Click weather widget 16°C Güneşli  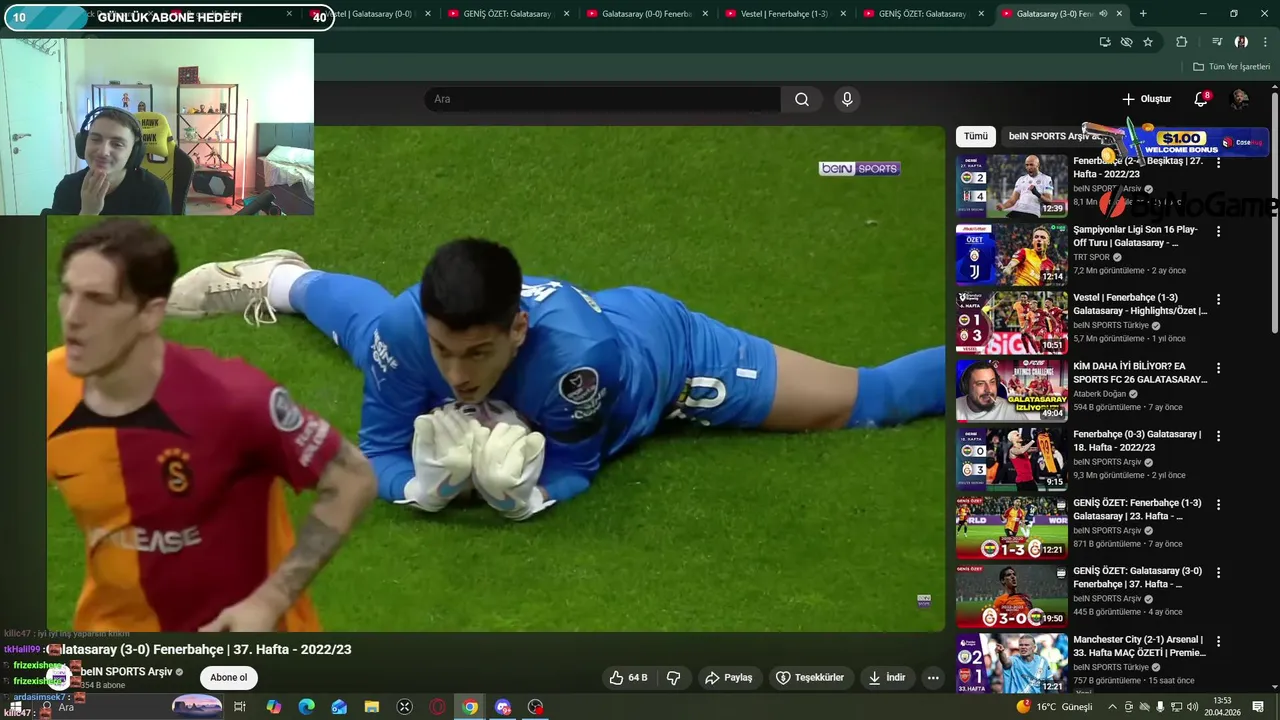1054,707
